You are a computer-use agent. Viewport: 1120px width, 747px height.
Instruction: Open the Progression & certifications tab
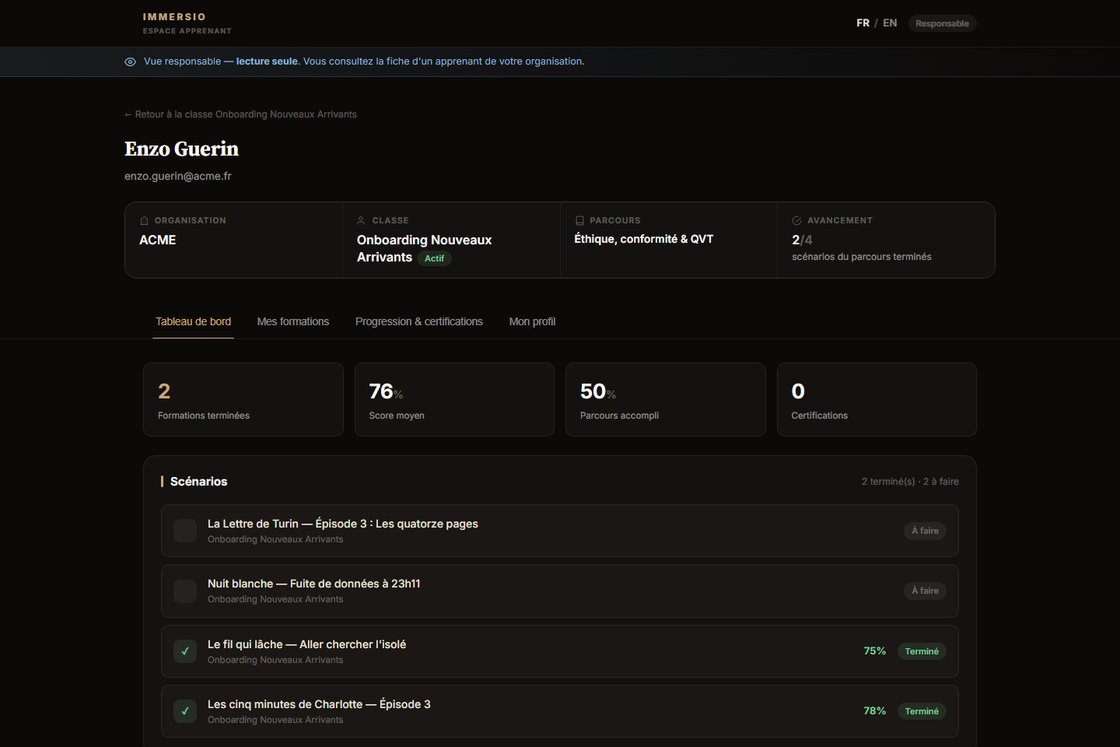tap(419, 321)
